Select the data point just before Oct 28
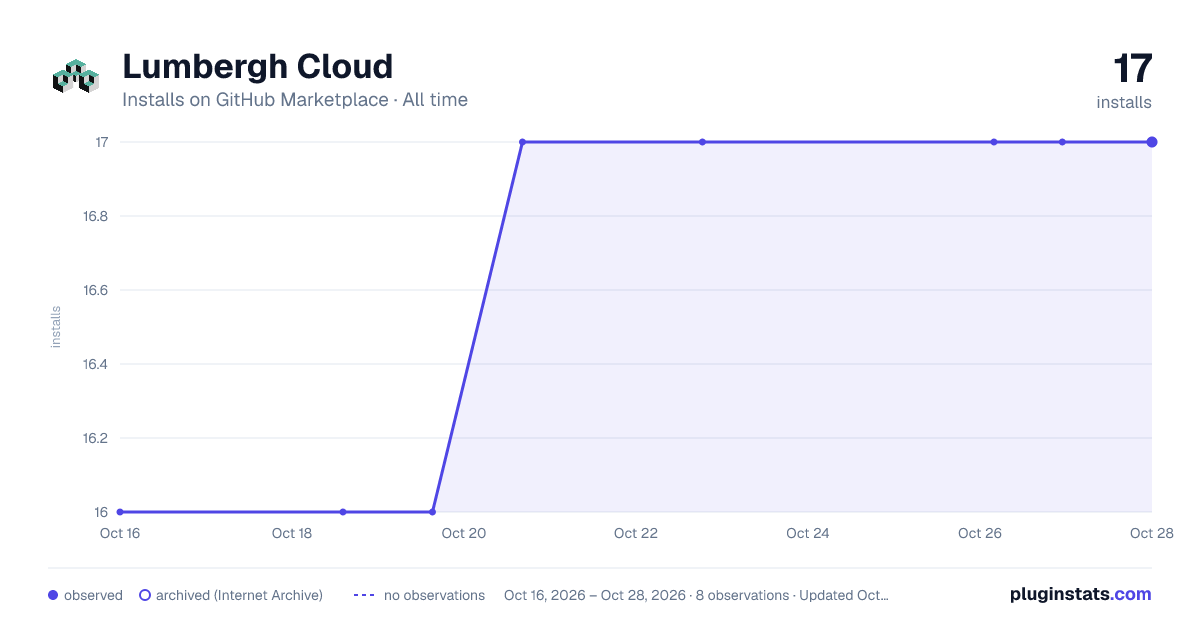 click(1062, 142)
